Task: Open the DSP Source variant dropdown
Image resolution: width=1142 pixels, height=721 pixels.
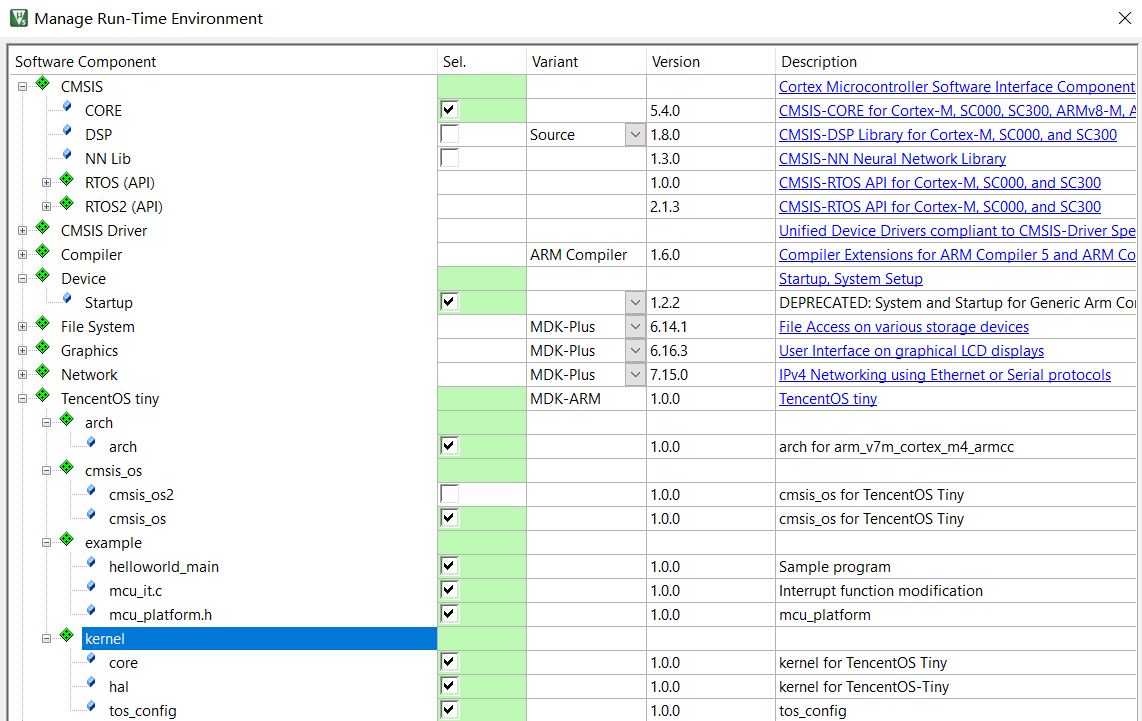Action: coord(635,135)
